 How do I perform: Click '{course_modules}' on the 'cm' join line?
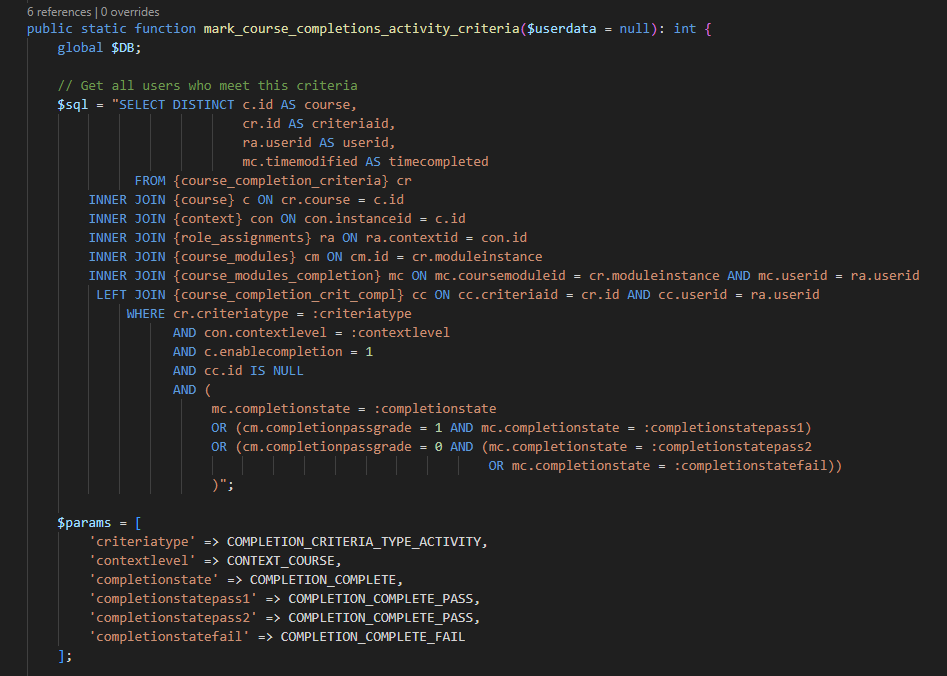tap(234, 257)
